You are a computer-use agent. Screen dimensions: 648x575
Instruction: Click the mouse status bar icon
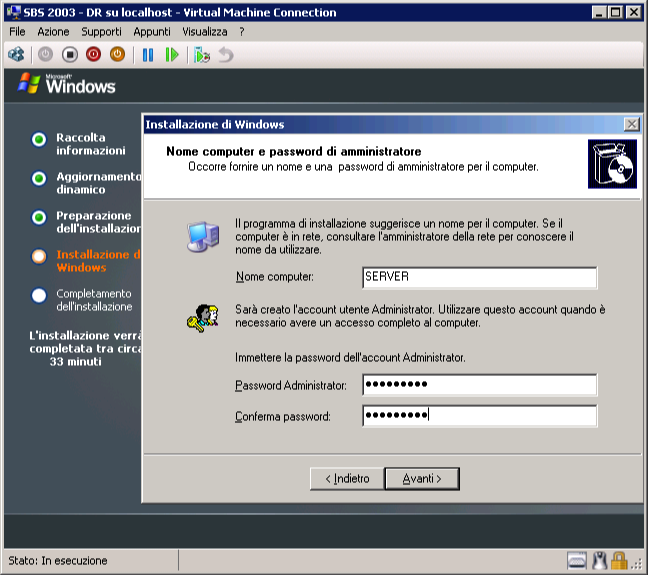click(x=600, y=561)
